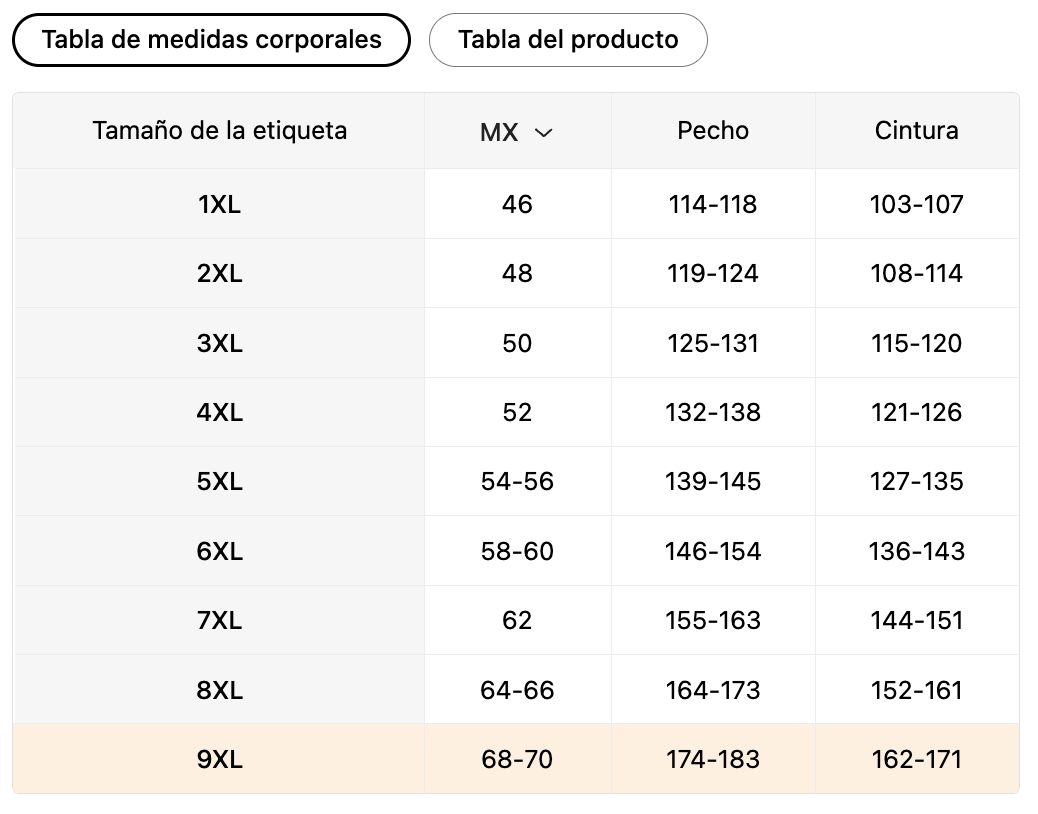Click the highlighted 9XL size row label

(x=219, y=759)
